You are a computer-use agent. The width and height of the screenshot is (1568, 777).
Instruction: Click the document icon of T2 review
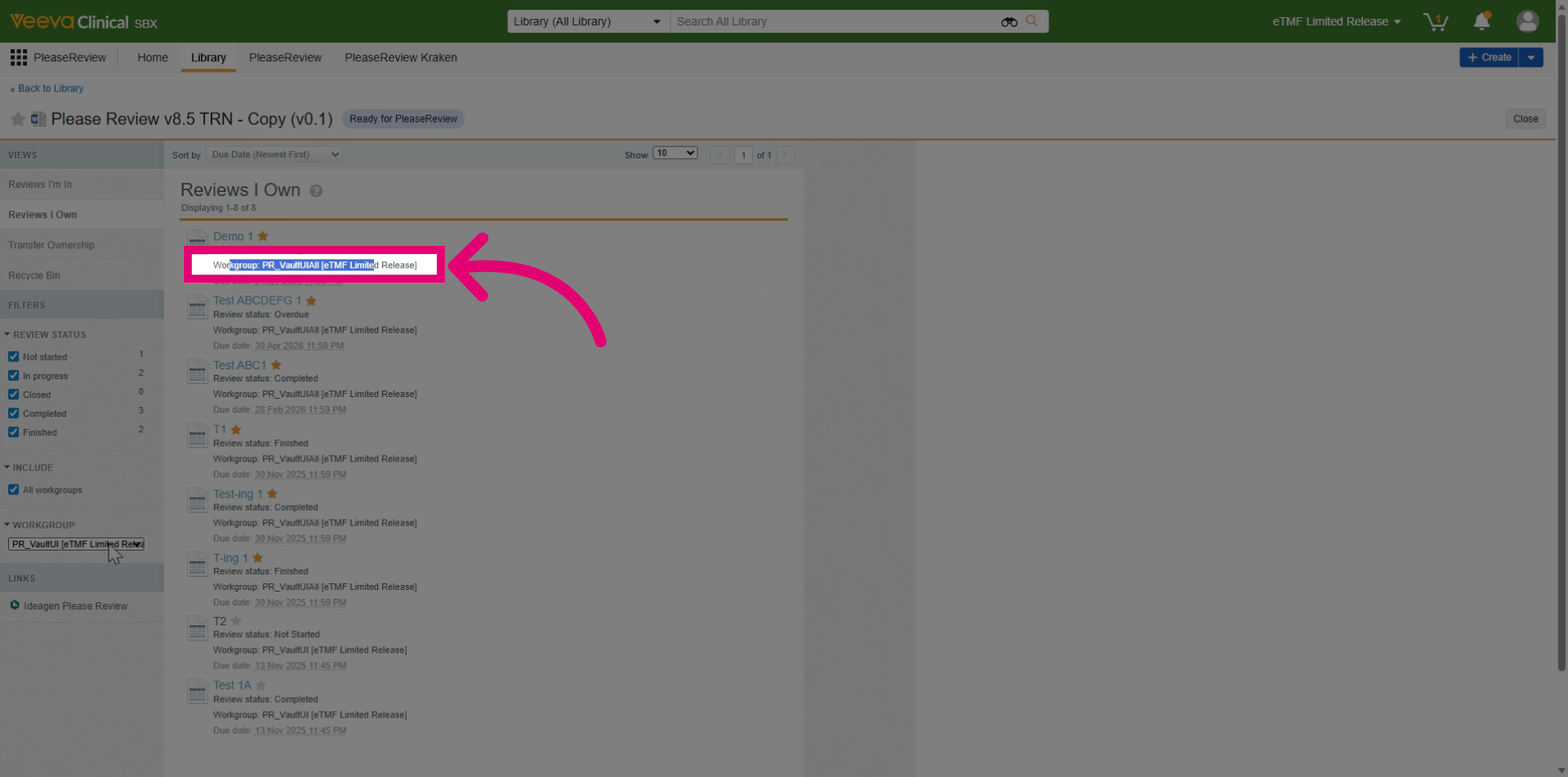[x=198, y=627]
